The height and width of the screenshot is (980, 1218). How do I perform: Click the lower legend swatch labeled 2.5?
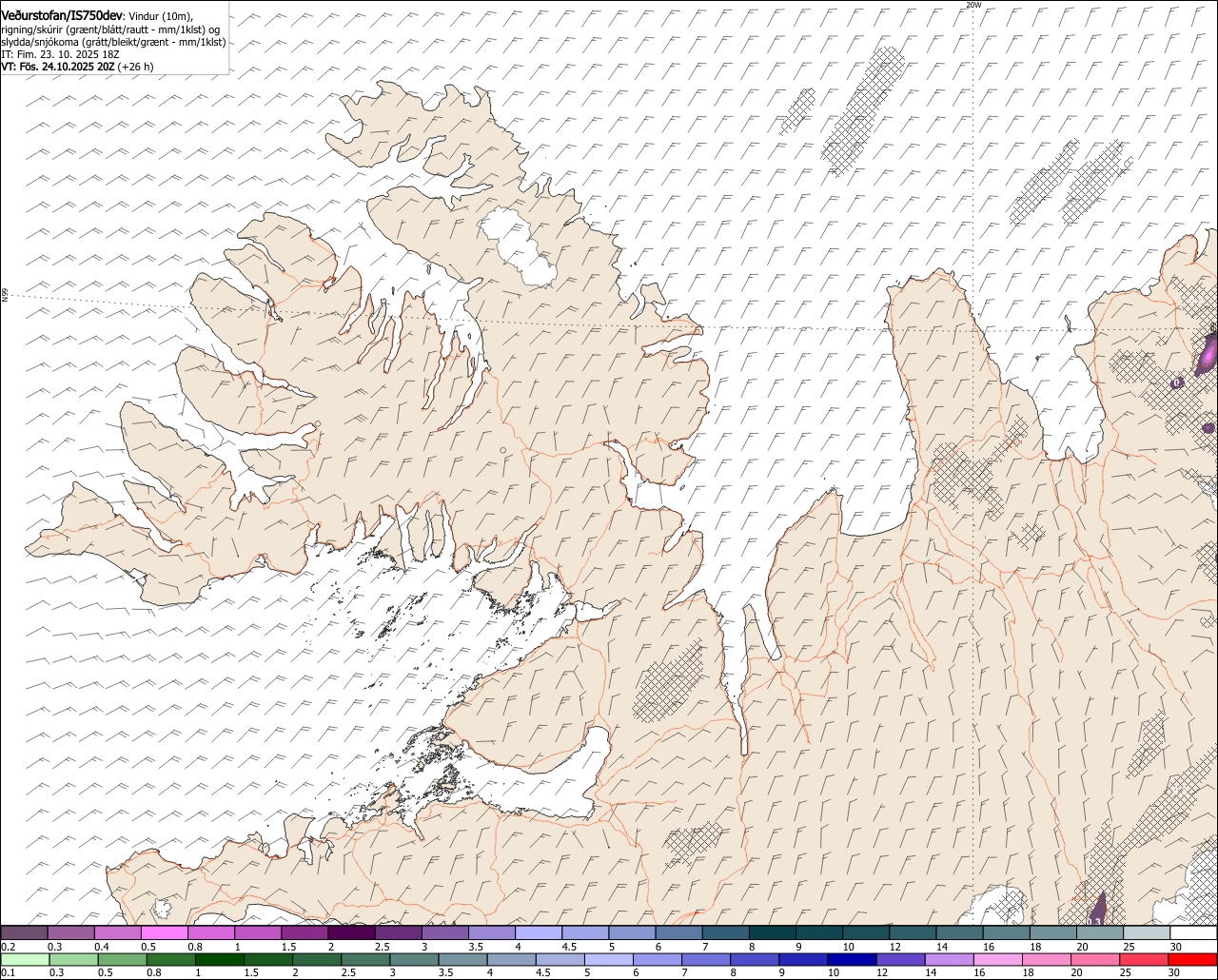(x=365, y=959)
